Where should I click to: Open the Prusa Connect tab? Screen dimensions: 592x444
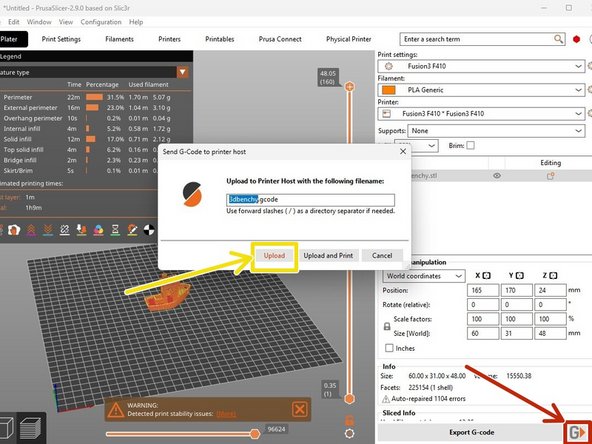tap(280, 39)
